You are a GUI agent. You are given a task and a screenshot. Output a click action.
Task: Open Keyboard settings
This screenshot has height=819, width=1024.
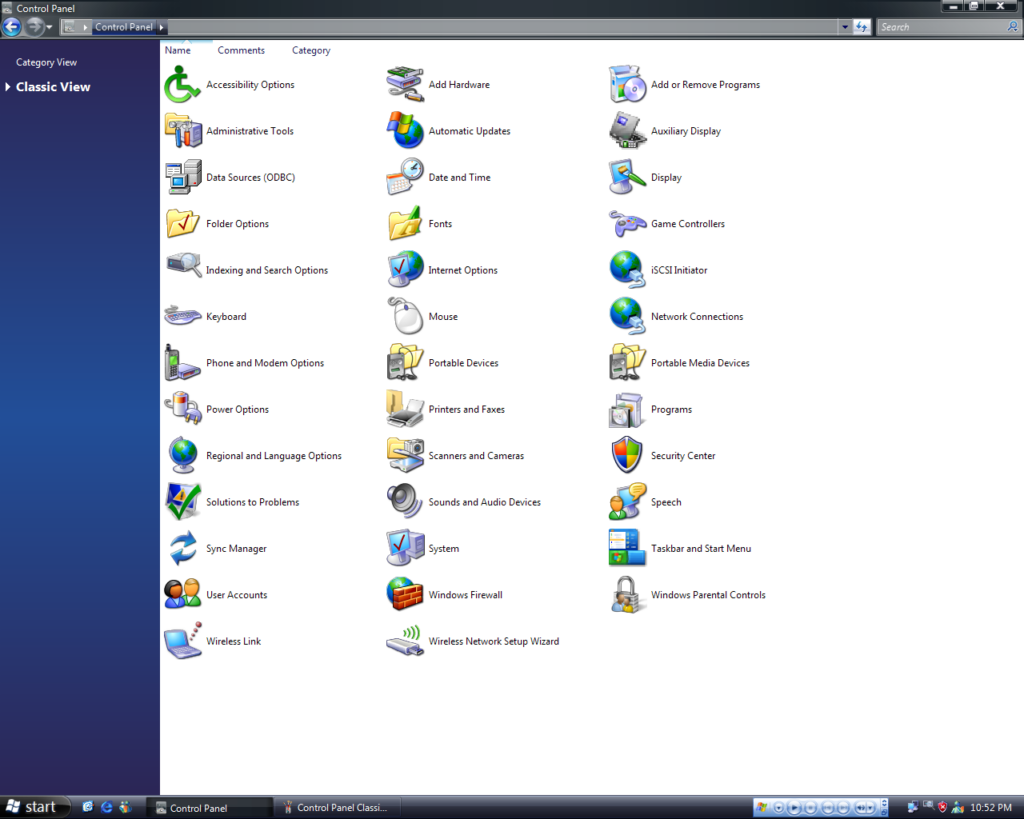tap(206, 316)
